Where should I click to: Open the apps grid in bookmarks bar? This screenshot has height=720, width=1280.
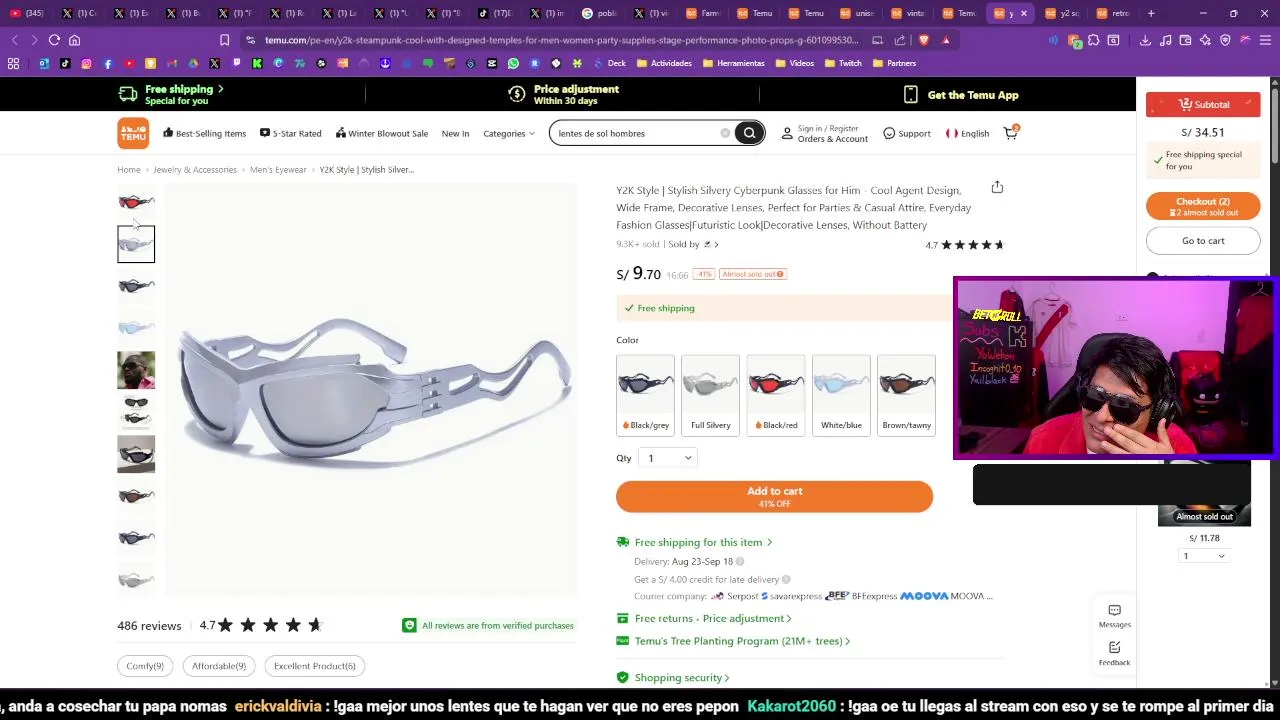[x=13, y=63]
